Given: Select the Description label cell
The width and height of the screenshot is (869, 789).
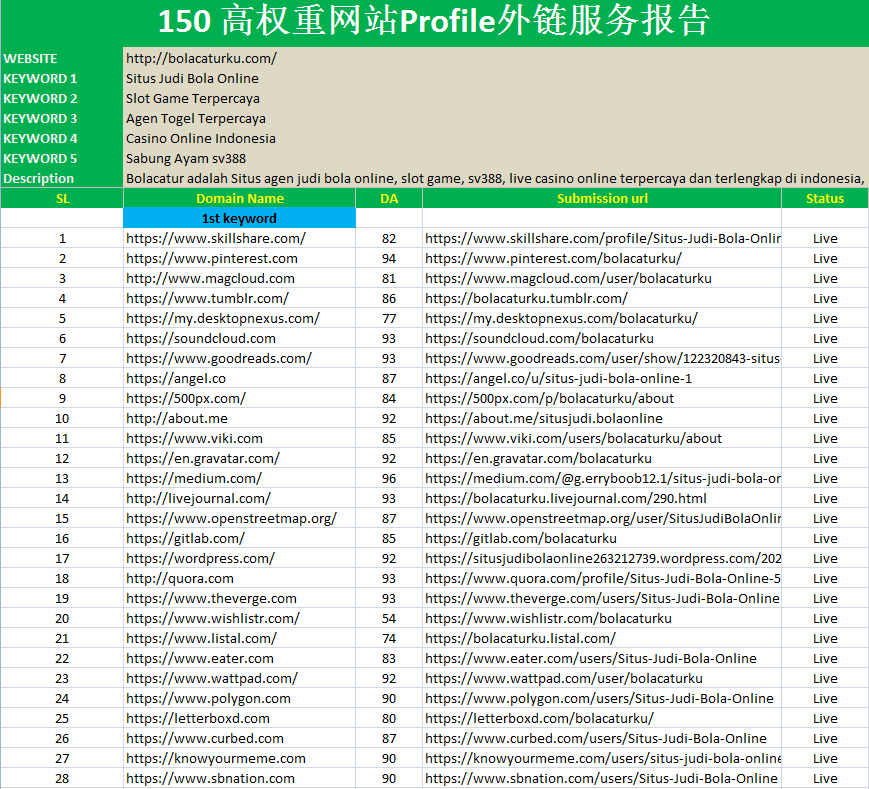Looking at the screenshot, I should [62, 178].
